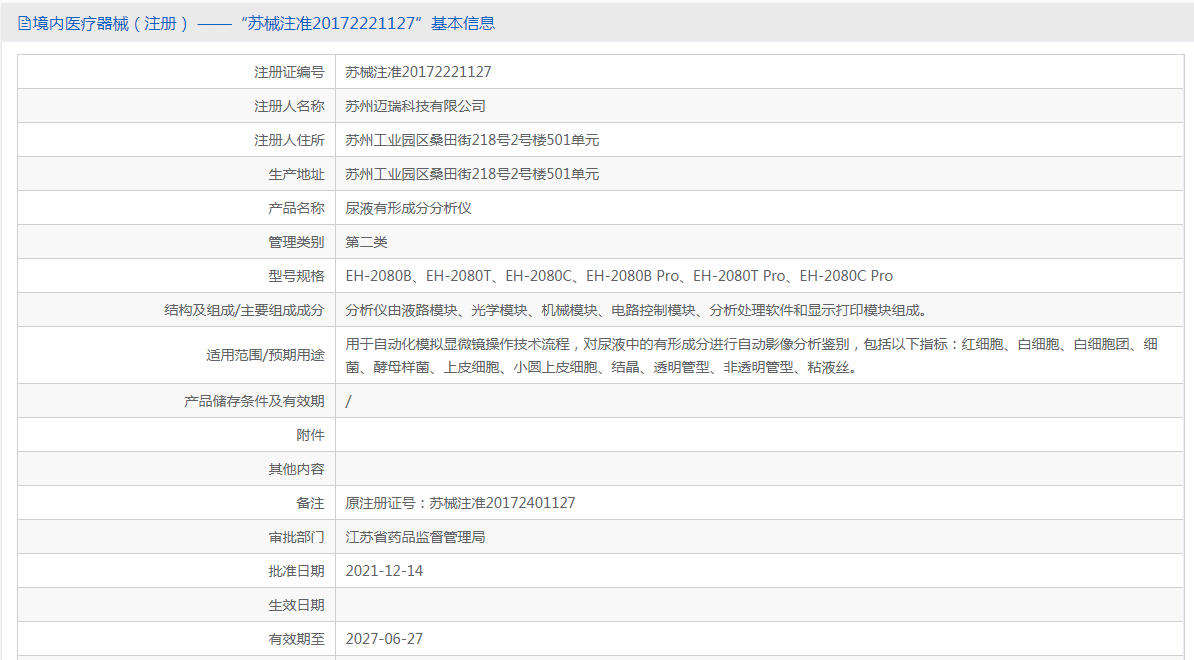Click the label '批准日期'

point(295,571)
